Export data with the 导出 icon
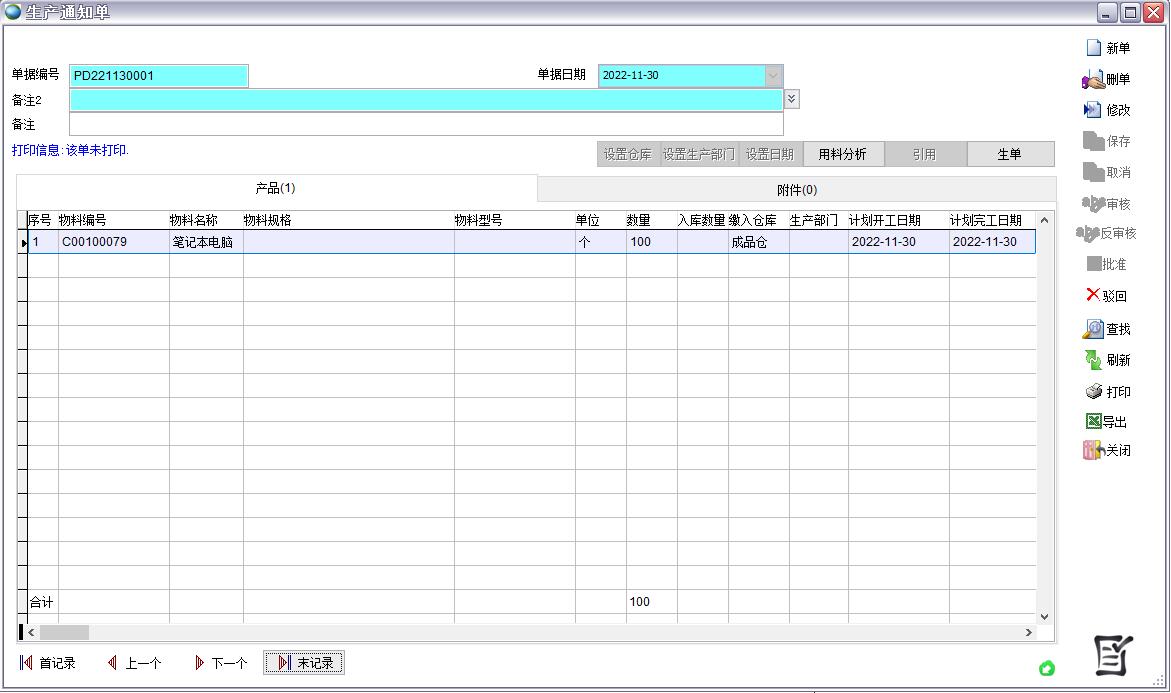This screenshot has width=1171, height=693. pos(1093,422)
